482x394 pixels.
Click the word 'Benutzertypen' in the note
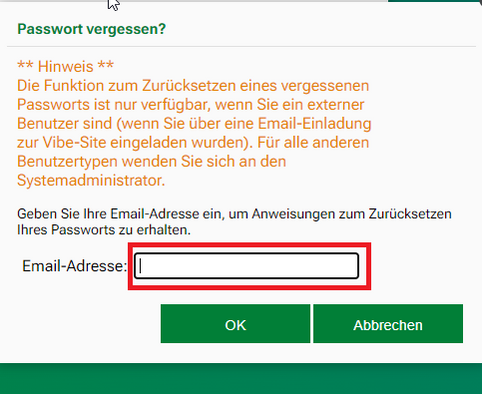point(67,162)
